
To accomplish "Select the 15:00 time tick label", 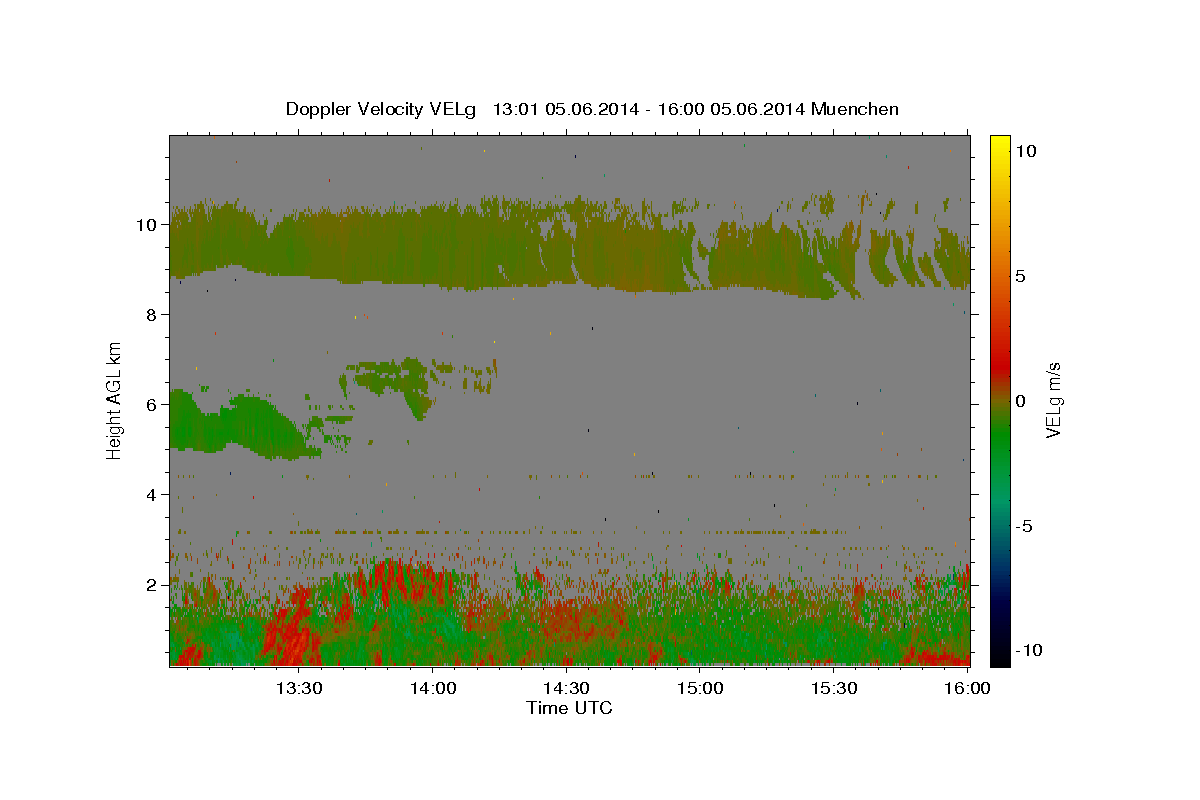I will coord(700,688).
